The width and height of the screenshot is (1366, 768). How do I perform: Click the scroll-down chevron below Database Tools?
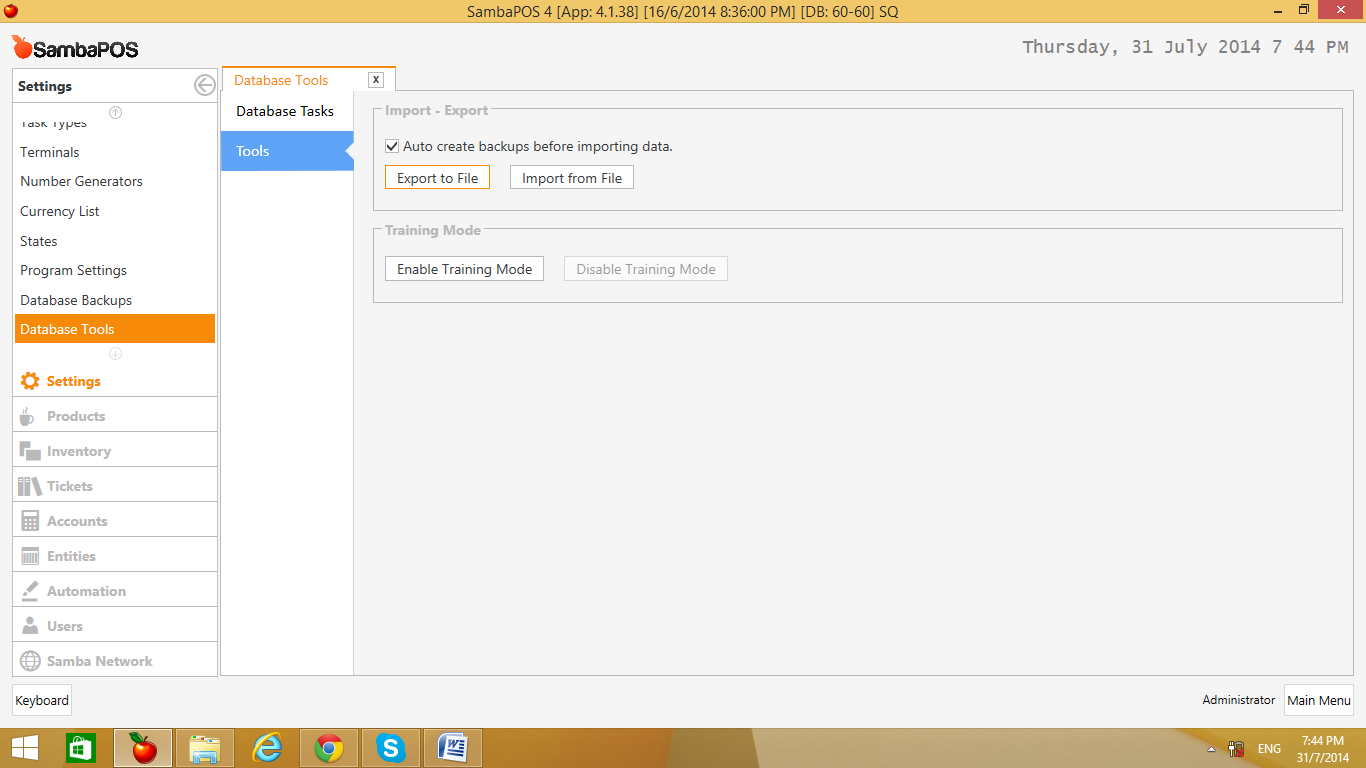[115, 351]
